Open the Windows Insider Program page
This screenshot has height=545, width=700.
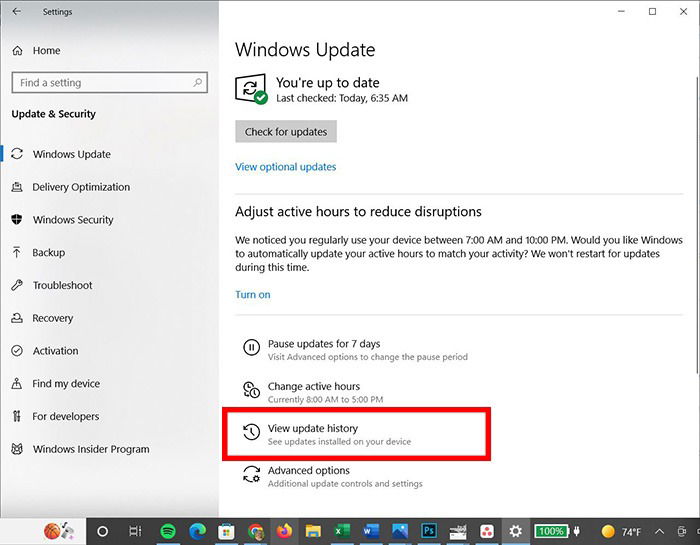pos(91,449)
